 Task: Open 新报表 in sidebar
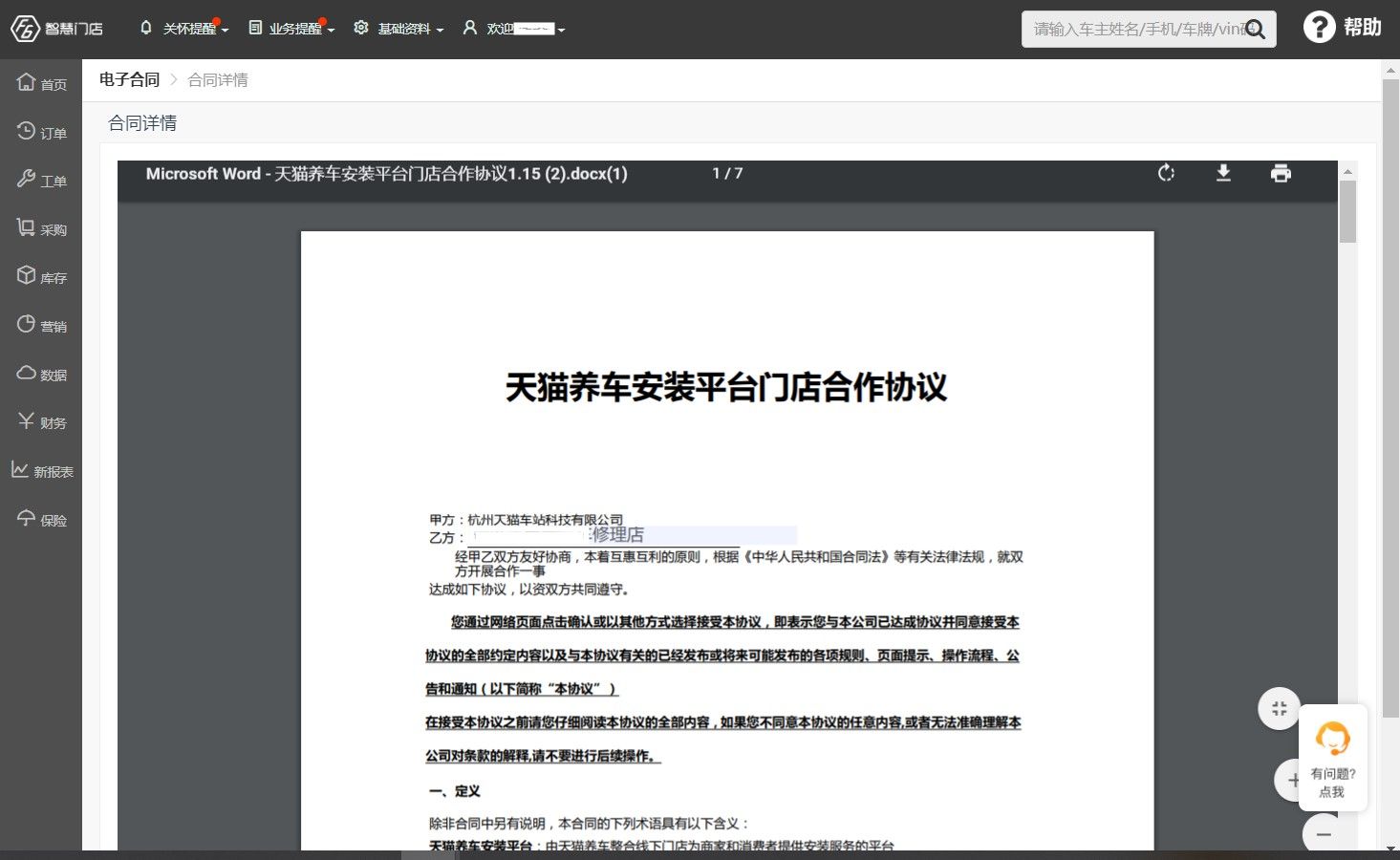[41, 470]
